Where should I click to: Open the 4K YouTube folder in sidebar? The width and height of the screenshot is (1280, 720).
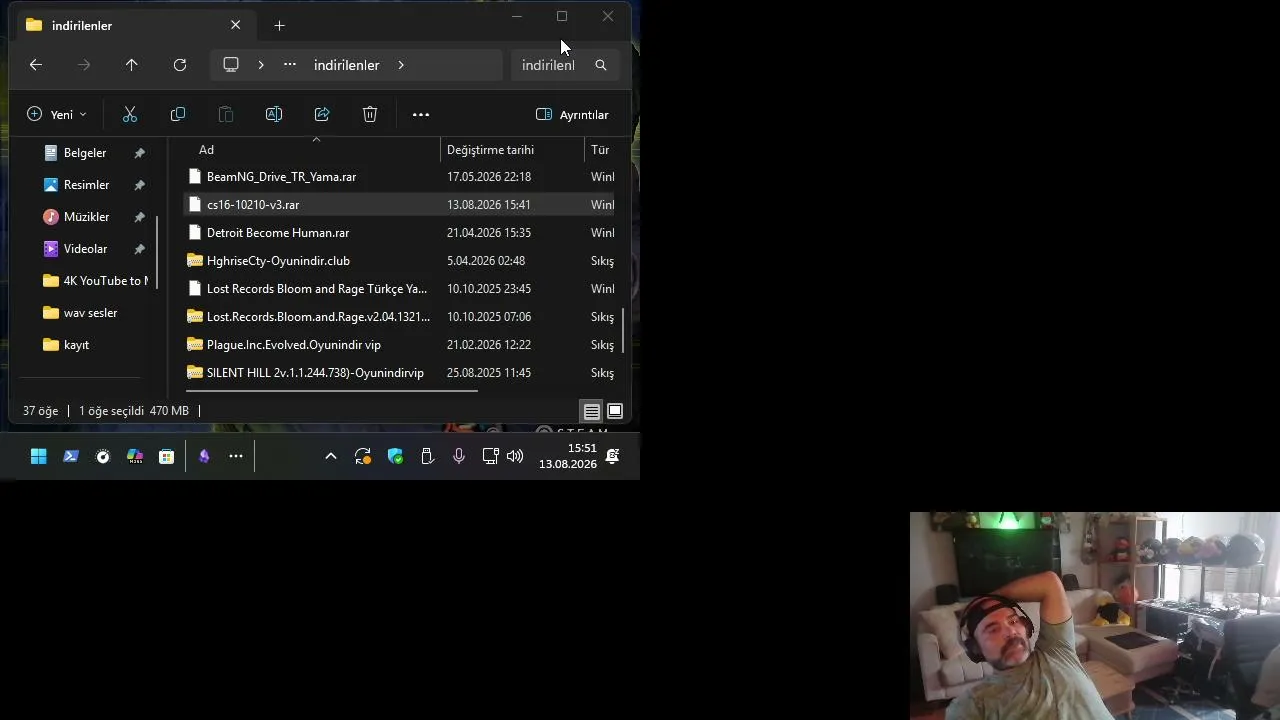click(x=95, y=281)
